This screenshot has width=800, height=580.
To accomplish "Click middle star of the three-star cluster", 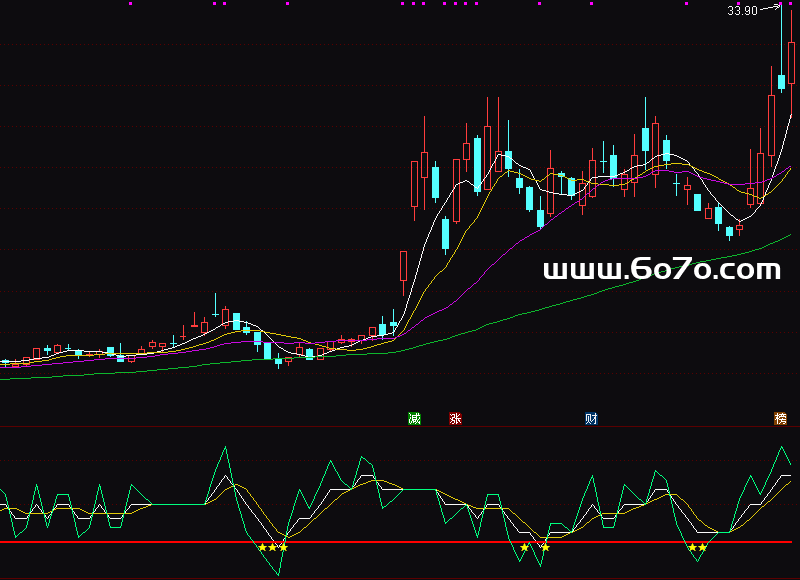I will pos(272,547).
